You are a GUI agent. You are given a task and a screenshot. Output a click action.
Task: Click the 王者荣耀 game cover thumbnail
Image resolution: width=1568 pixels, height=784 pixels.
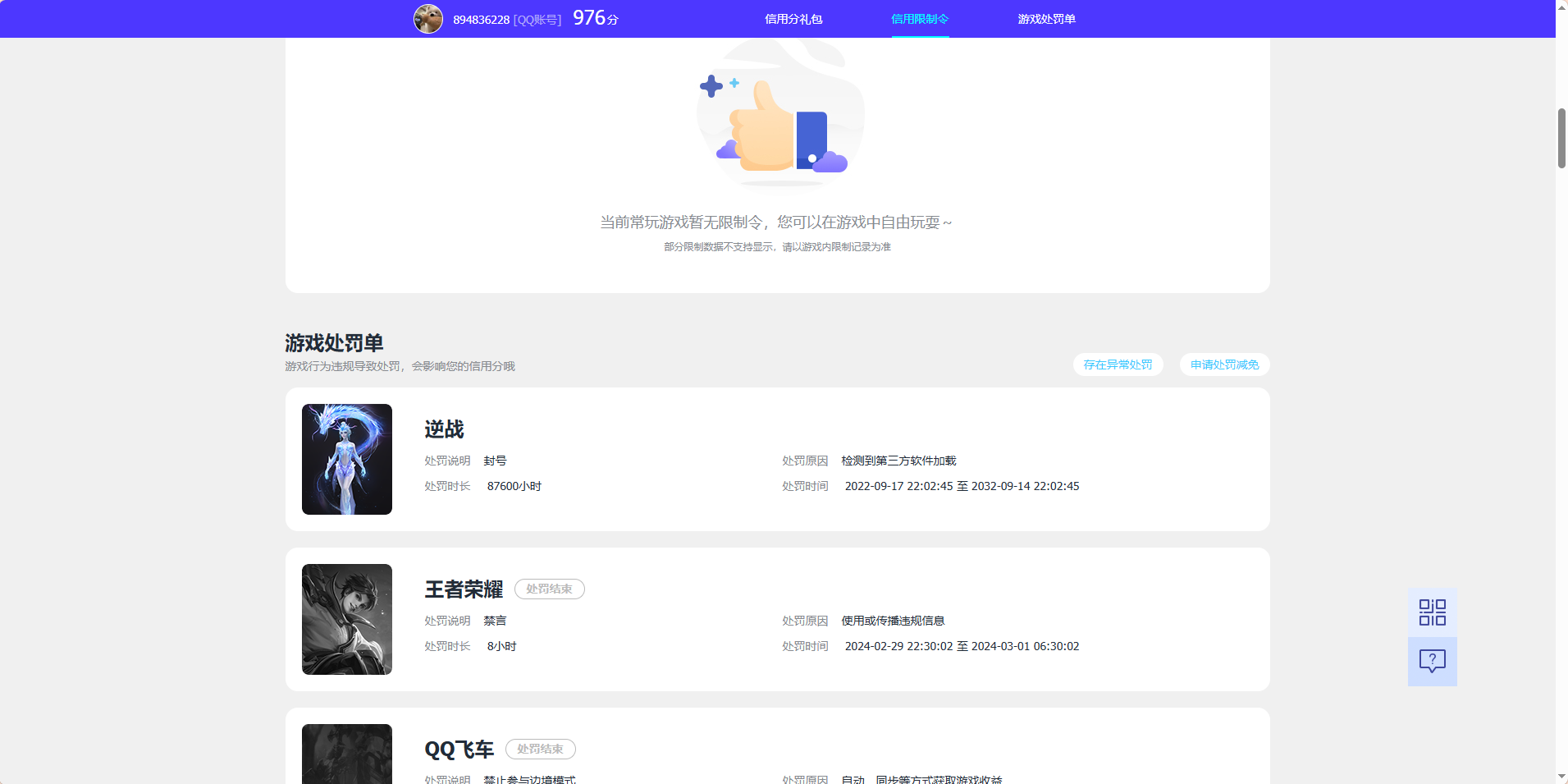coord(347,619)
